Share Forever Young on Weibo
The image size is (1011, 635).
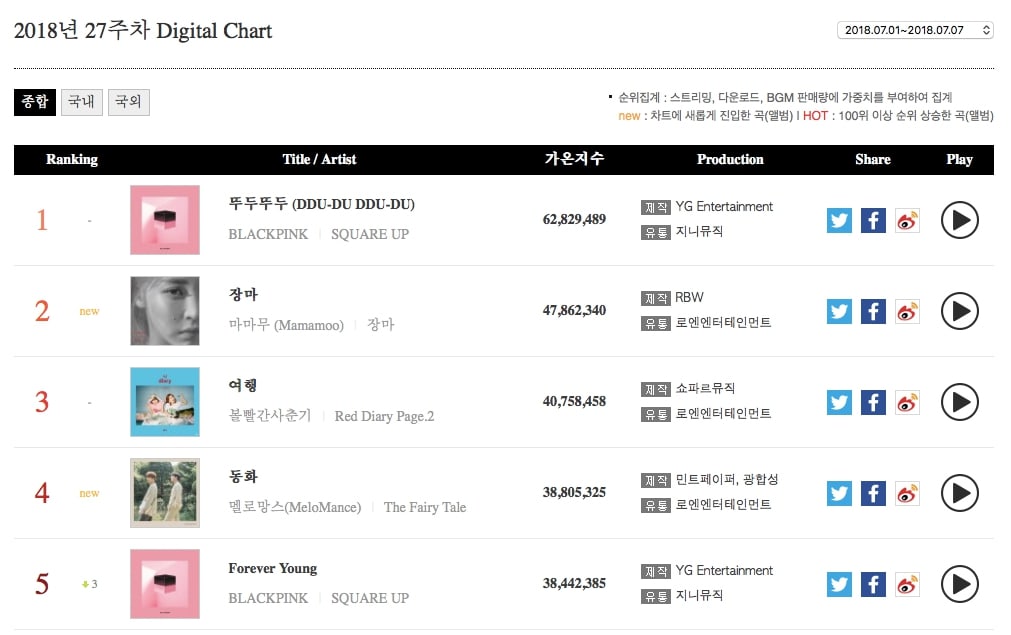pos(907,584)
